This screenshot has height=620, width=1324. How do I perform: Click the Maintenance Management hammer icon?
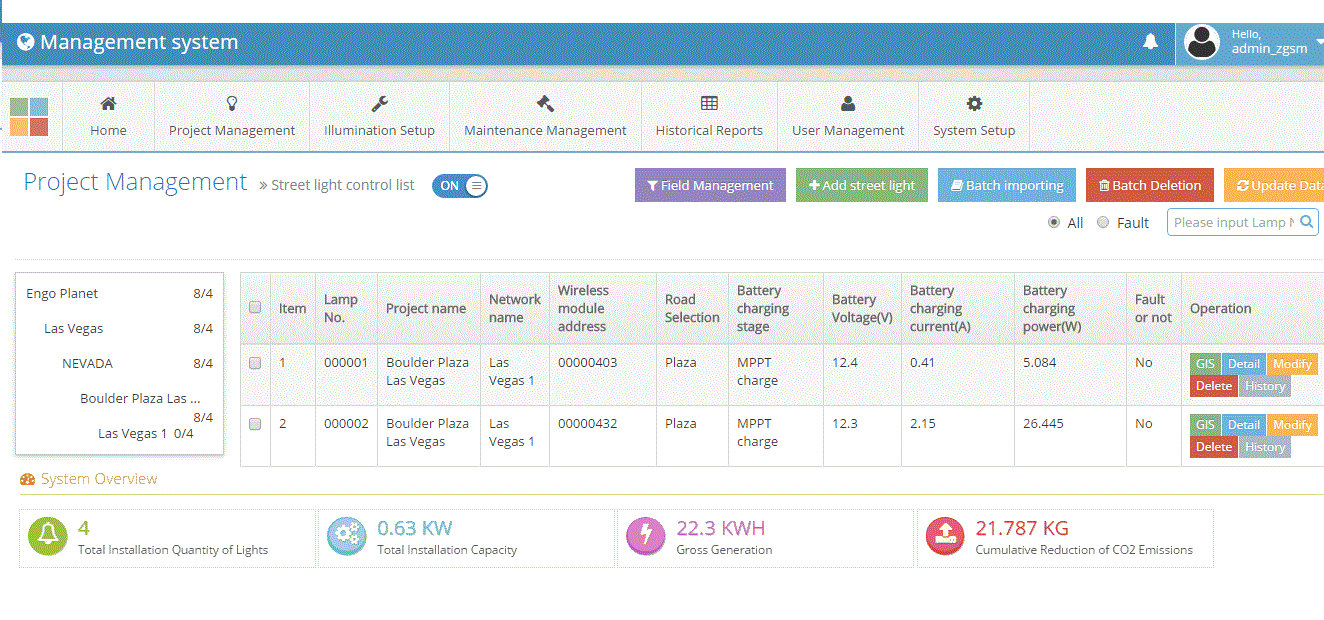click(x=545, y=103)
